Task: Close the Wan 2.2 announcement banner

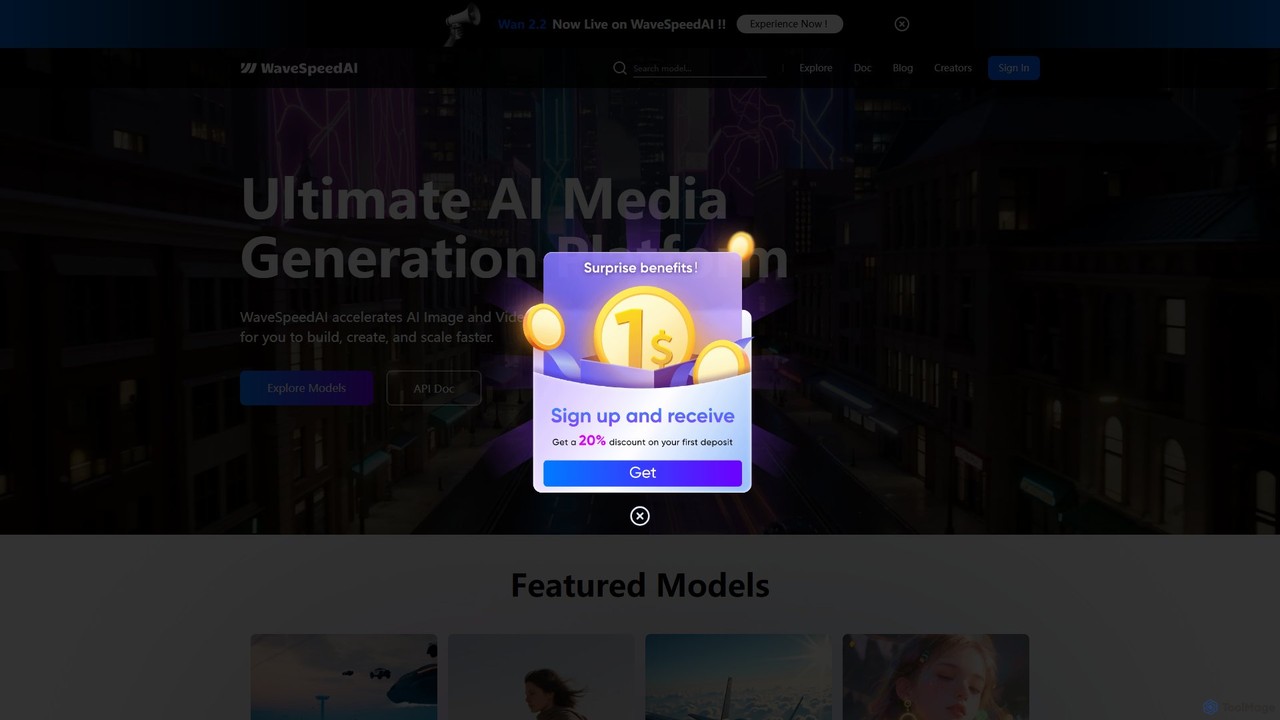Action: click(x=902, y=24)
